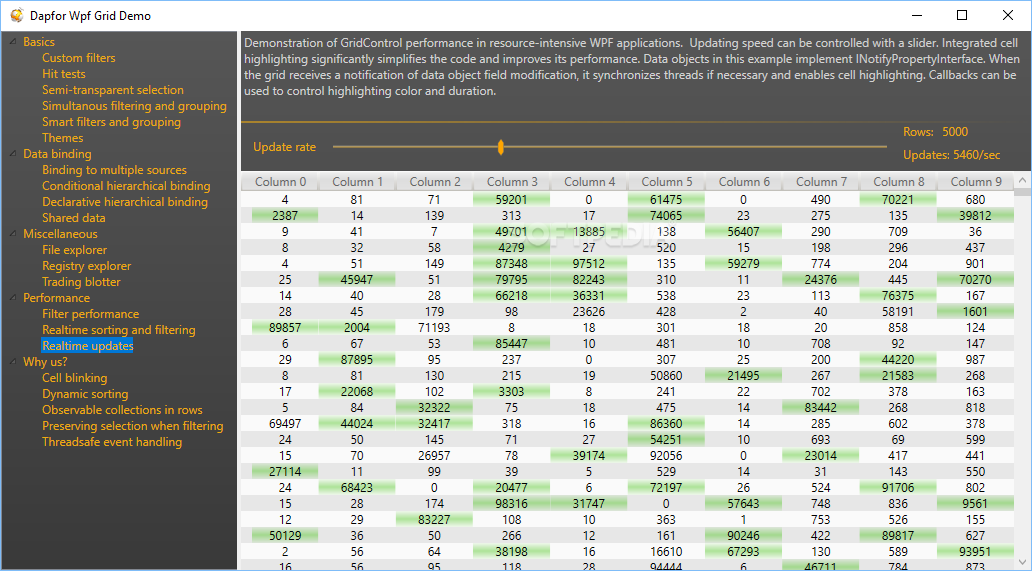
Task: Open the Trading blotter demo
Action: (81, 282)
